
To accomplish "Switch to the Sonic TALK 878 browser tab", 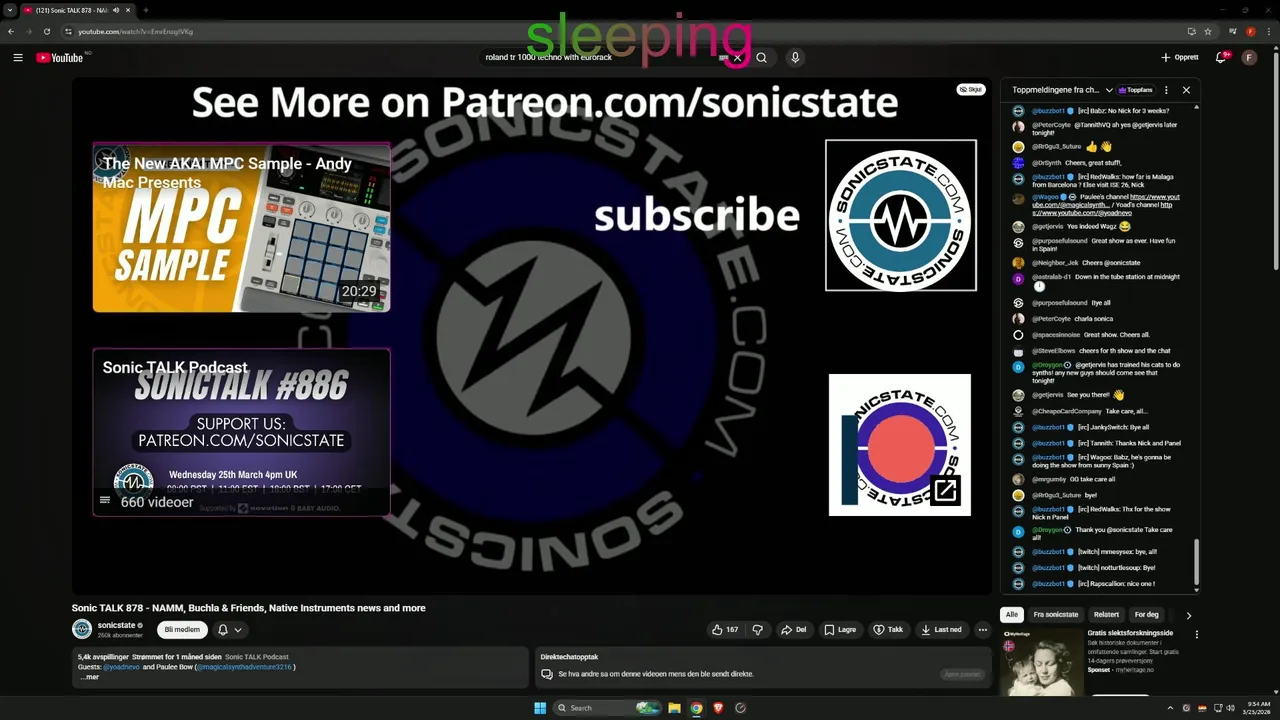I will coord(78,10).
